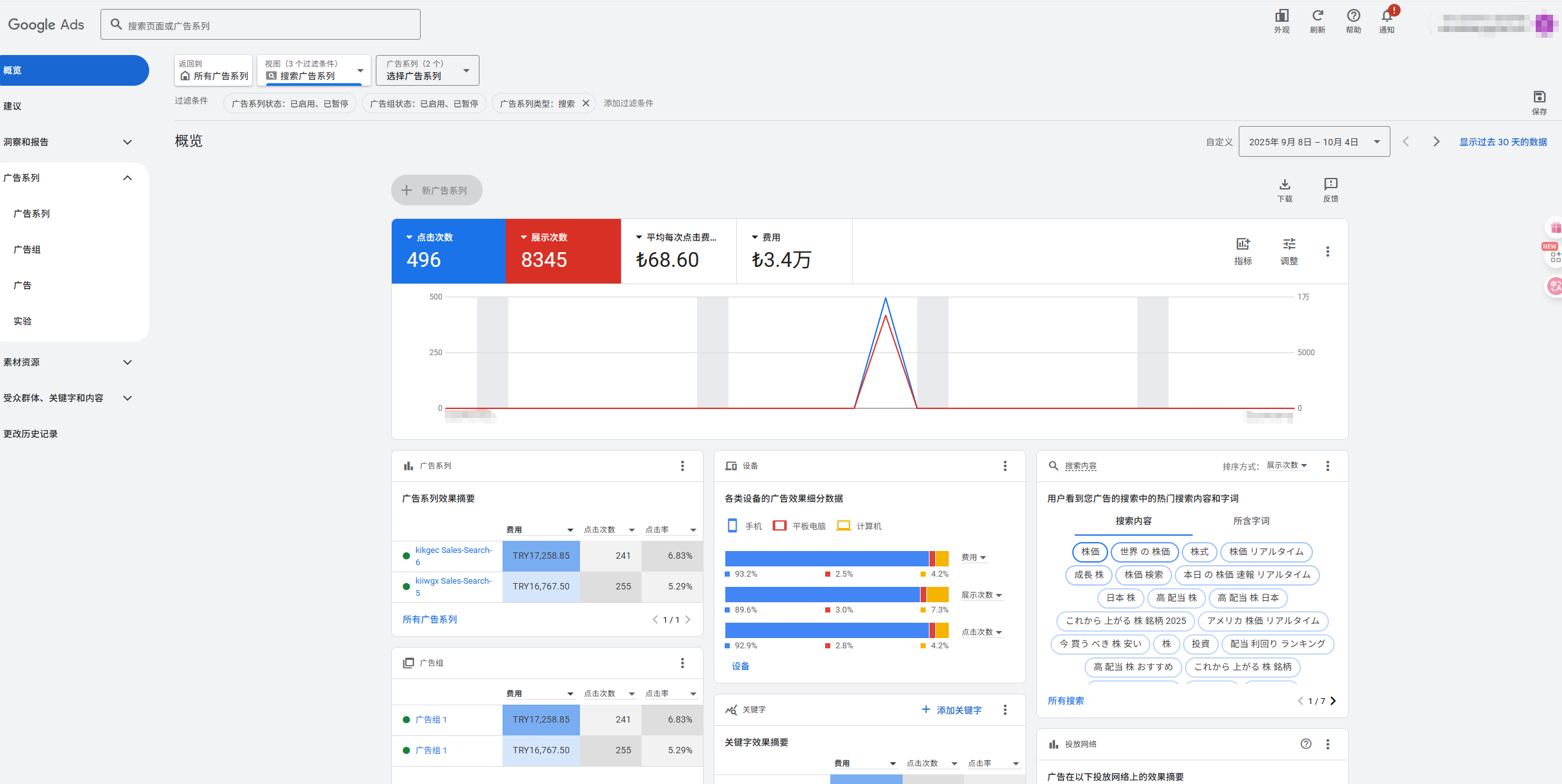The height and width of the screenshot is (784, 1562).
Task: Toggle the tablet (平板电脑) device legend
Action: point(779,526)
